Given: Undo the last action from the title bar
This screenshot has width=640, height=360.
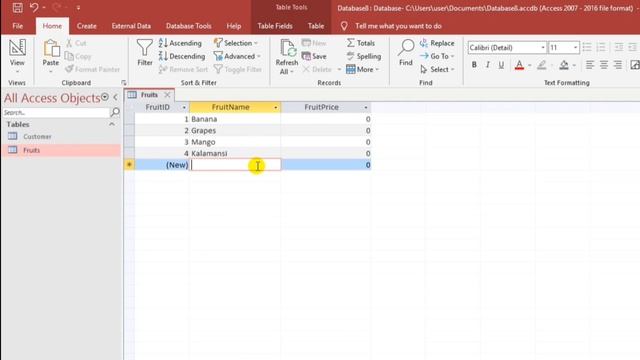Looking at the screenshot, I should (34, 7).
